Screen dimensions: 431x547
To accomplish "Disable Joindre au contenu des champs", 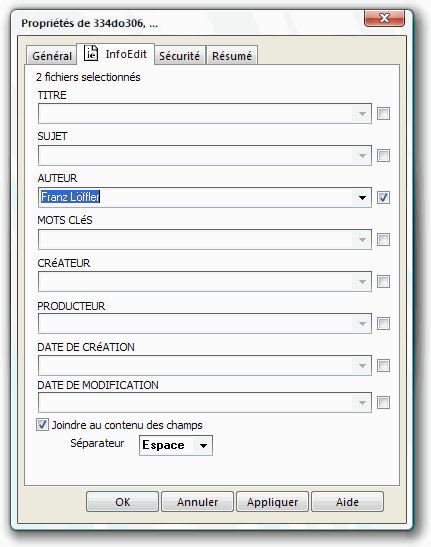I will (42, 425).
